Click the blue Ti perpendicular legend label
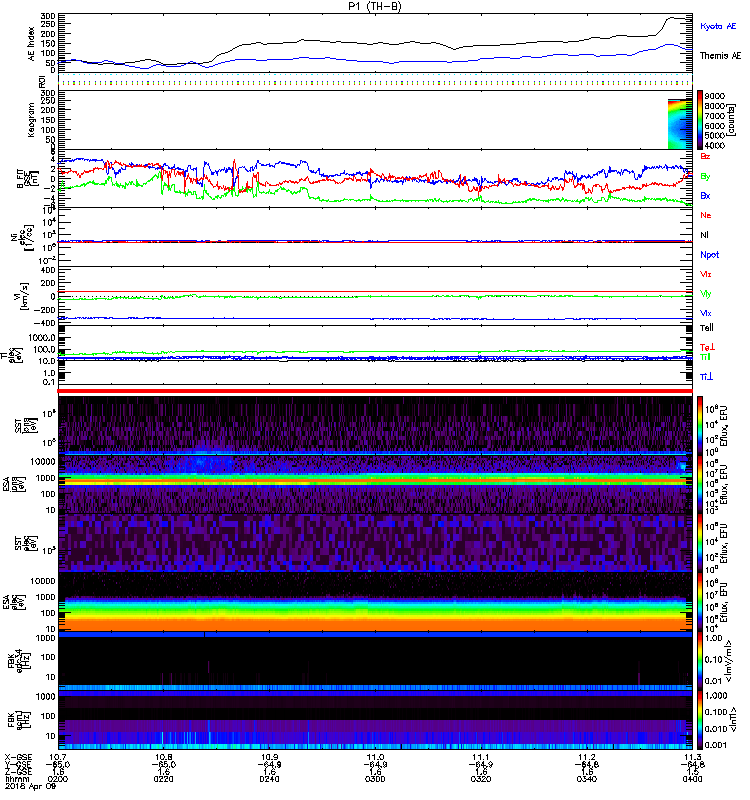The width and height of the screenshot is (750, 800). click(706, 377)
